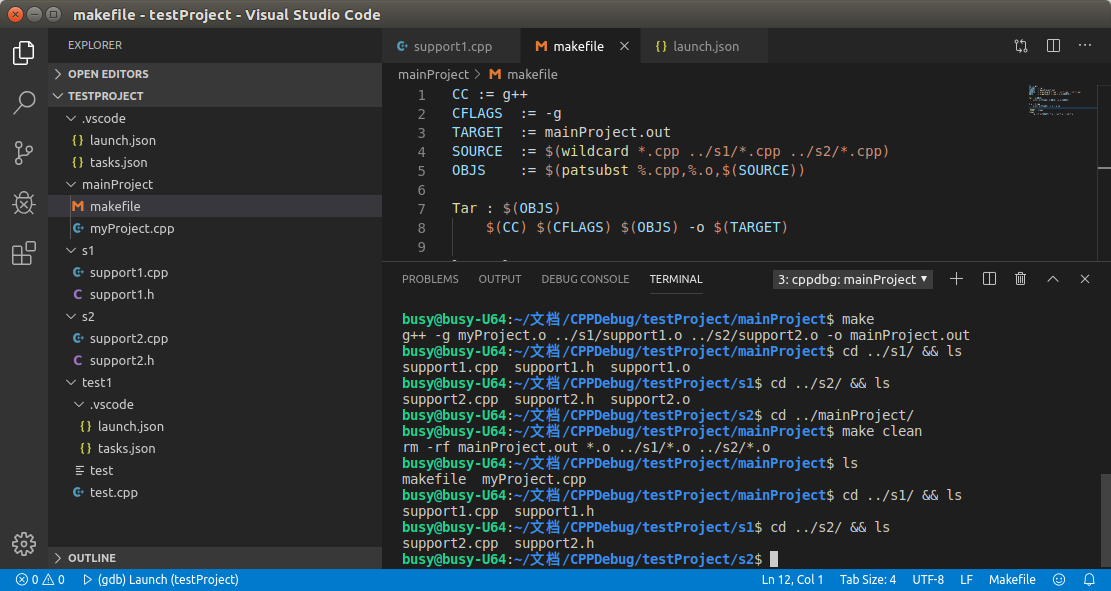The width and height of the screenshot is (1111, 591).
Task: Open the Debug view with bug icon
Action: 23,203
